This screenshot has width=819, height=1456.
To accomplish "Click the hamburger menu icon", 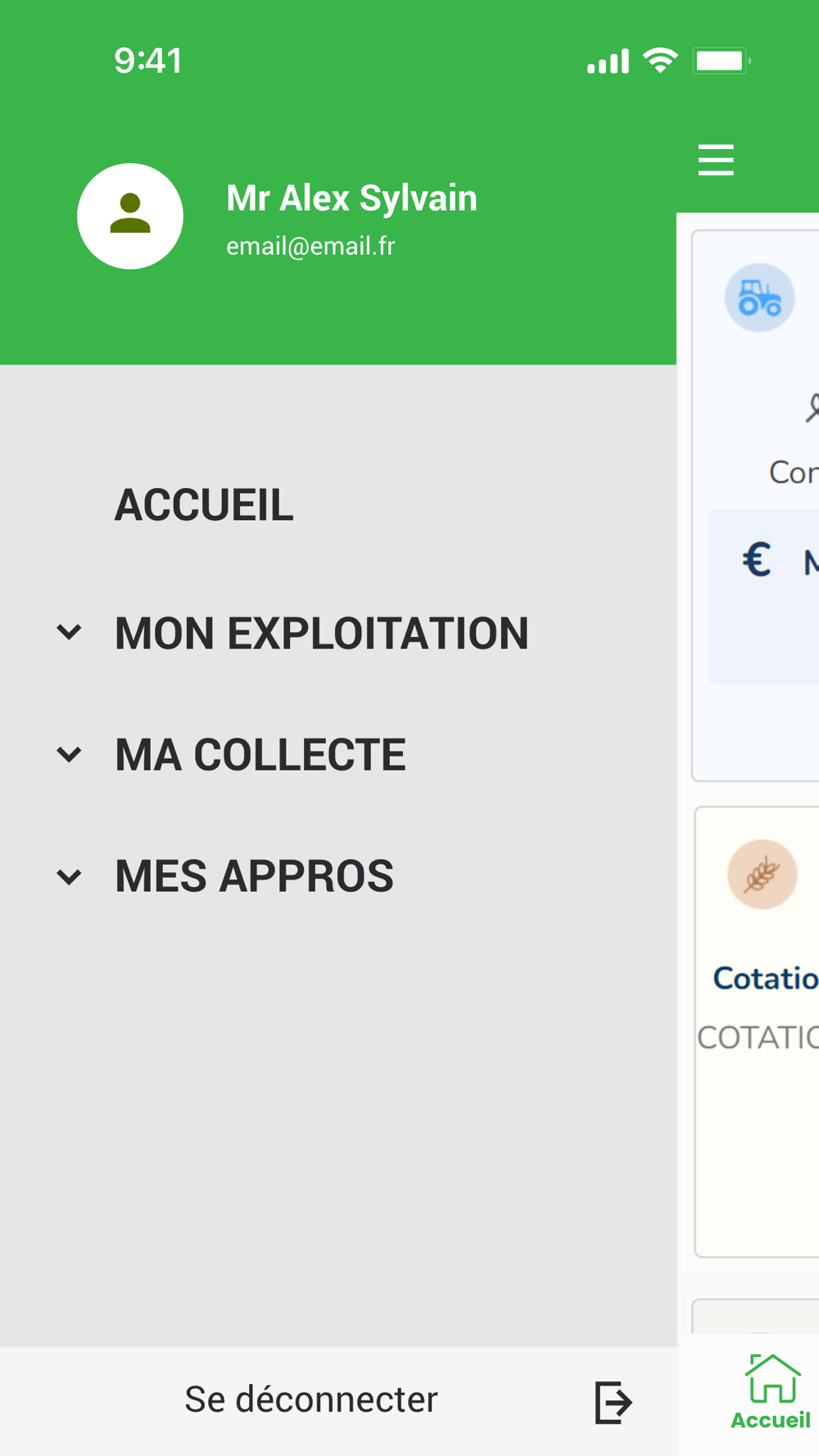I will click(x=716, y=160).
